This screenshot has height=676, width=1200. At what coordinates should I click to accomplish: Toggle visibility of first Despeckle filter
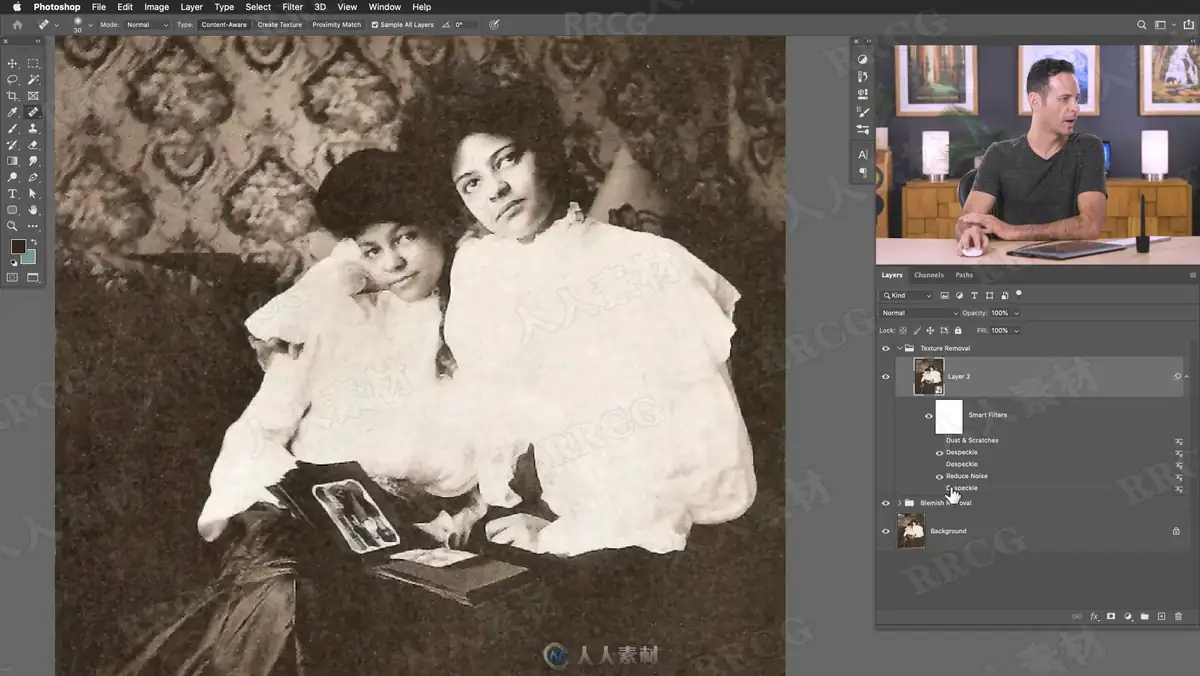(x=939, y=452)
